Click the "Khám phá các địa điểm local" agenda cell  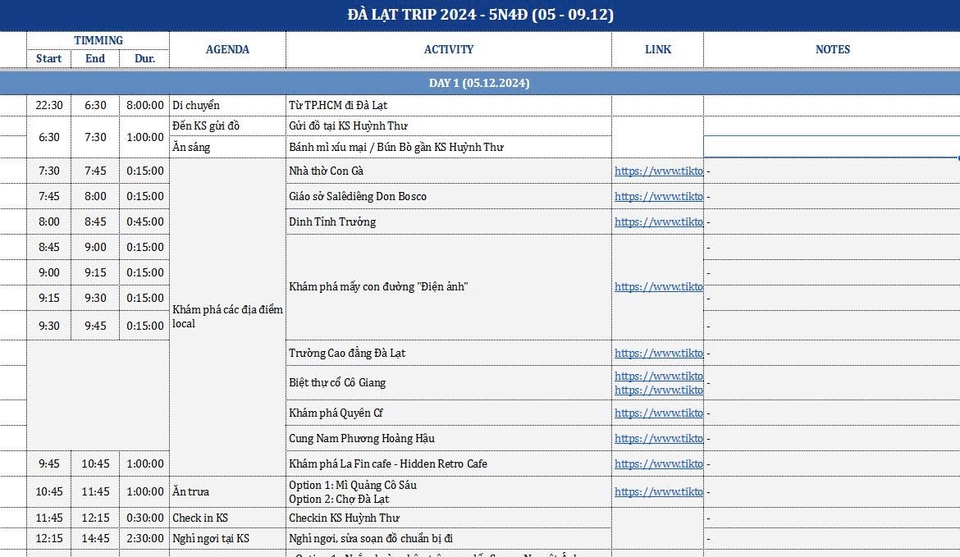[x=227, y=316]
